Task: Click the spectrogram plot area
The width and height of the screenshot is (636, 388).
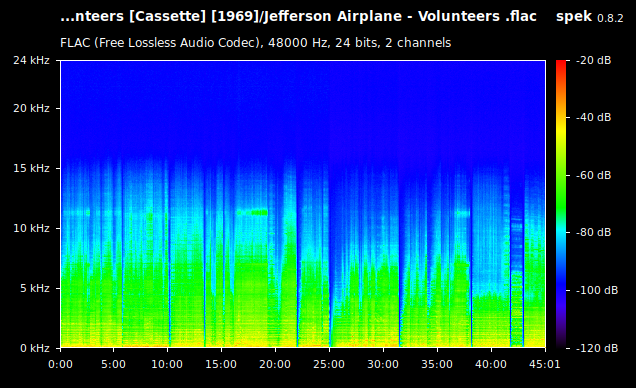Action: tap(303, 204)
